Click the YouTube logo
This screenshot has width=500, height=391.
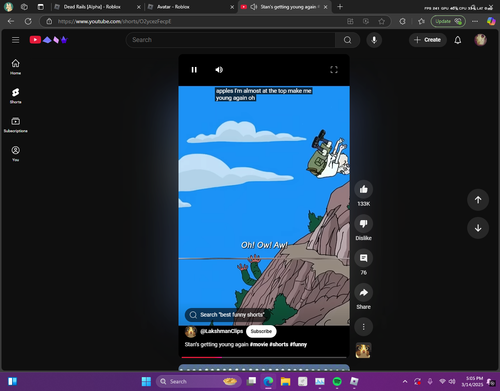[49, 40]
